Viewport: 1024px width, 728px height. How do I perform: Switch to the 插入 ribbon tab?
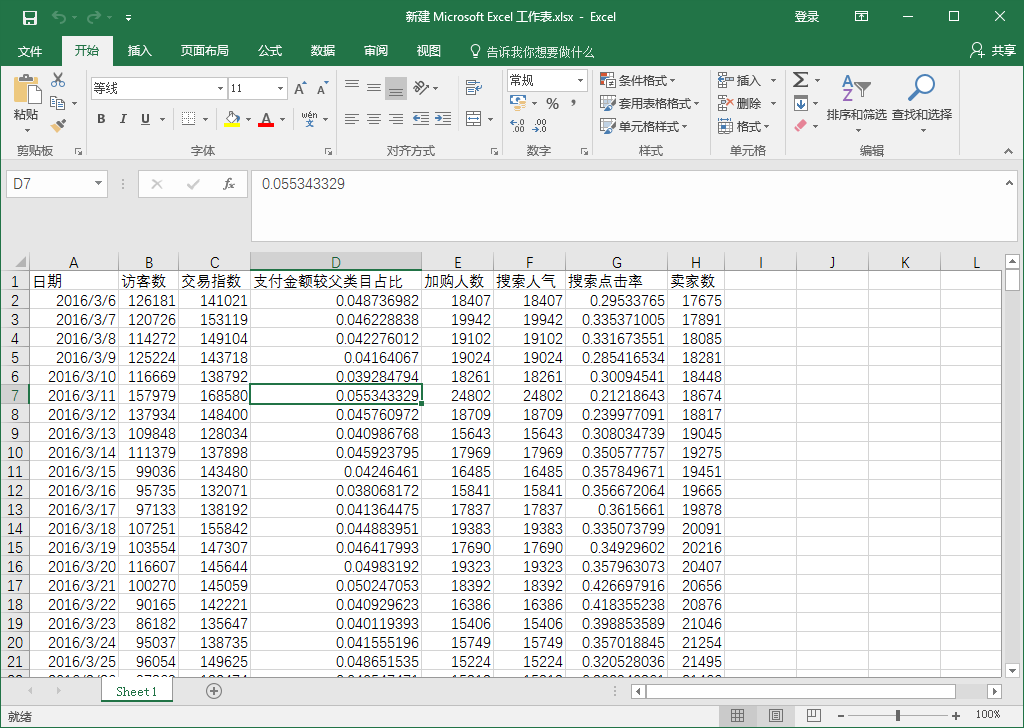[x=140, y=51]
